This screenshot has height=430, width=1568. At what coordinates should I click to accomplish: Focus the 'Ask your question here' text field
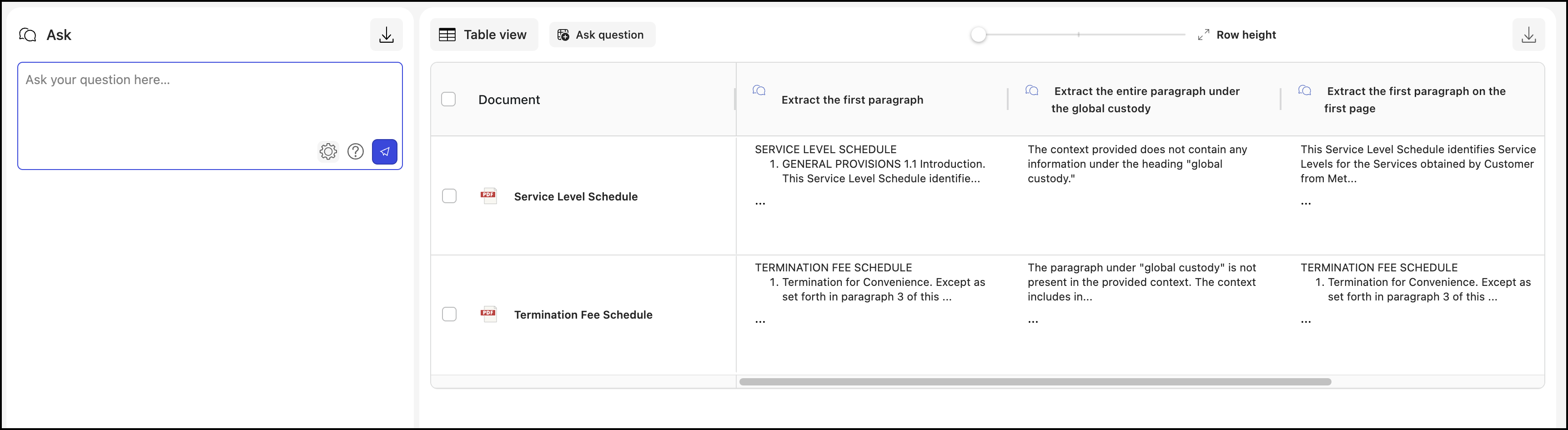click(x=209, y=97)
